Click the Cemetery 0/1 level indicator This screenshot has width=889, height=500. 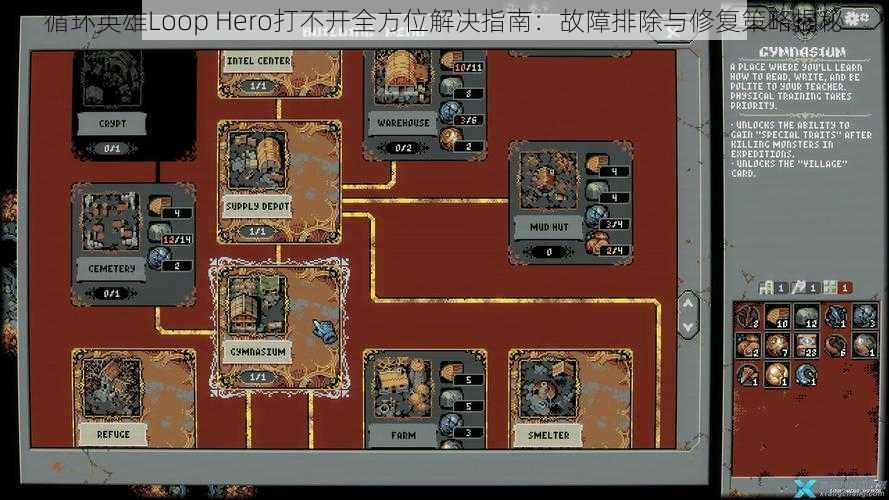[x=112, y=293]
